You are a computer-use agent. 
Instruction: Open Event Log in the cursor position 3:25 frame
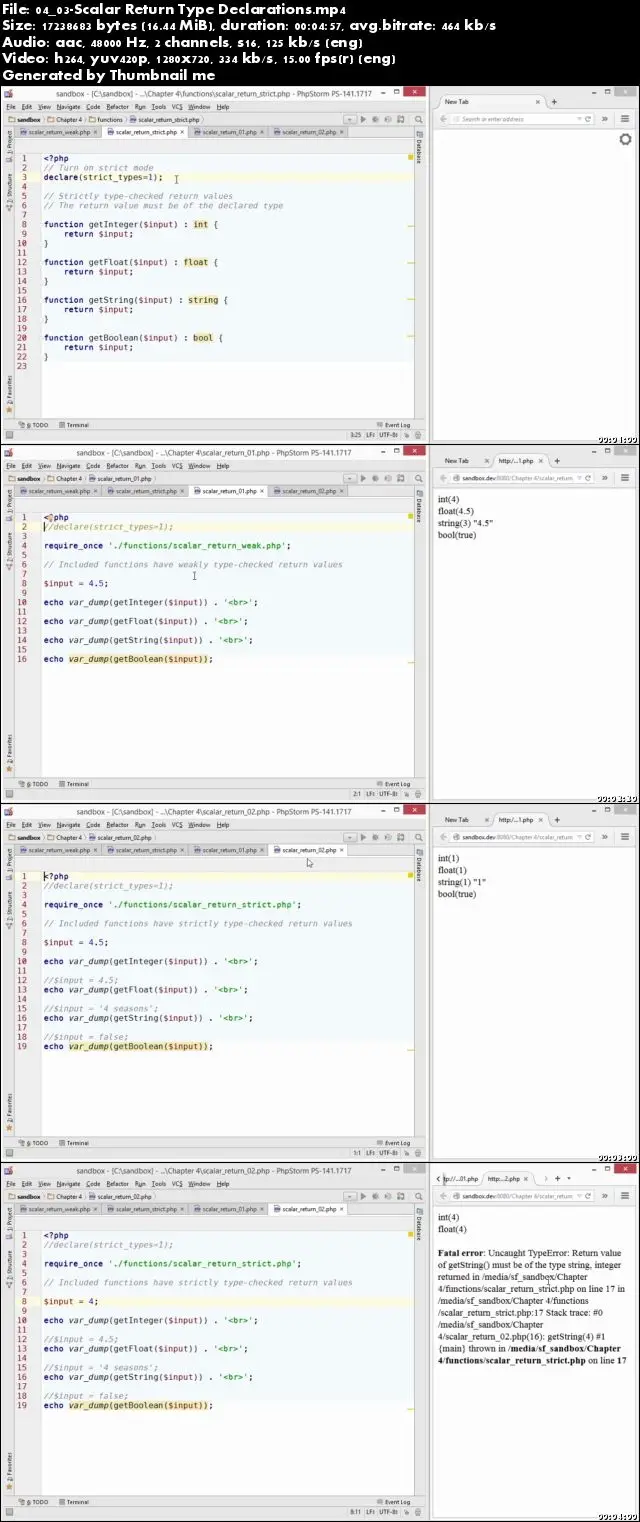click(393, 425)
